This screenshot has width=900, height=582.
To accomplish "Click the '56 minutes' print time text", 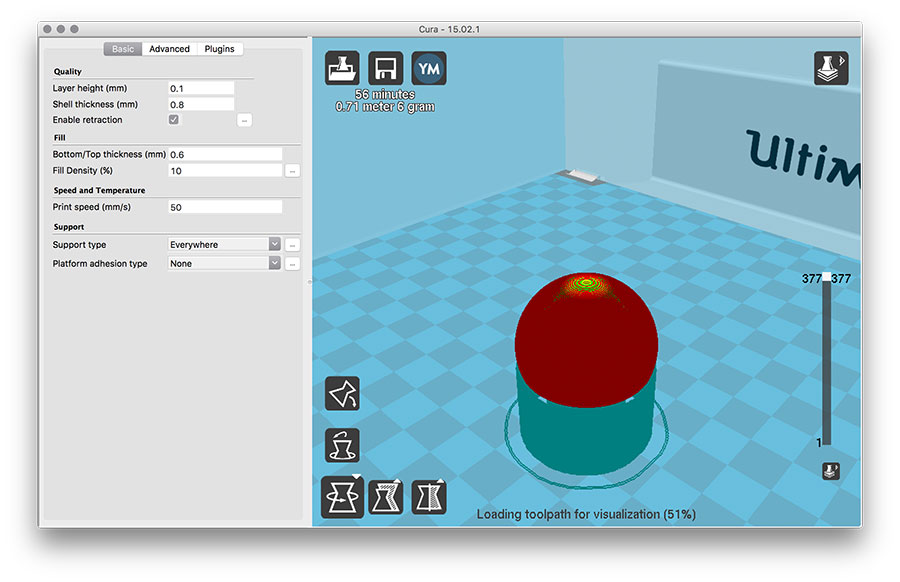I will 385,94.
